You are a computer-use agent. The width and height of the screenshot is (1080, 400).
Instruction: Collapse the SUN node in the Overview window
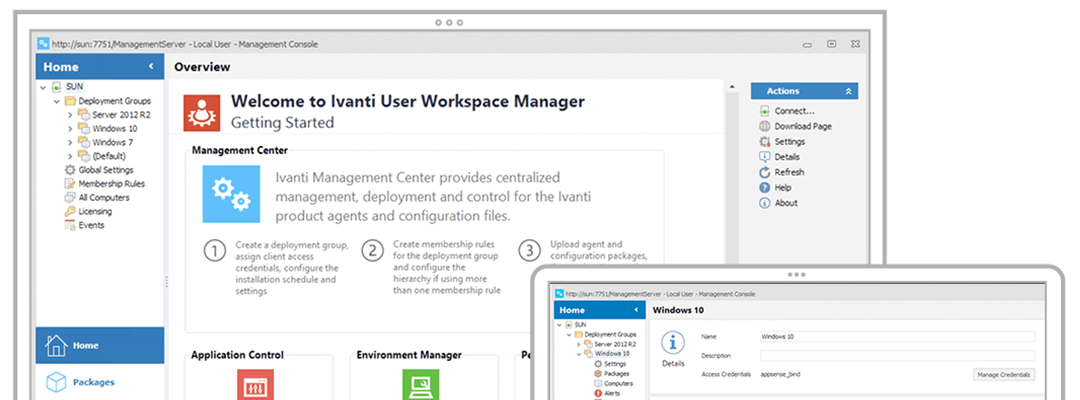pyautogui.click(x=43, y=87)
